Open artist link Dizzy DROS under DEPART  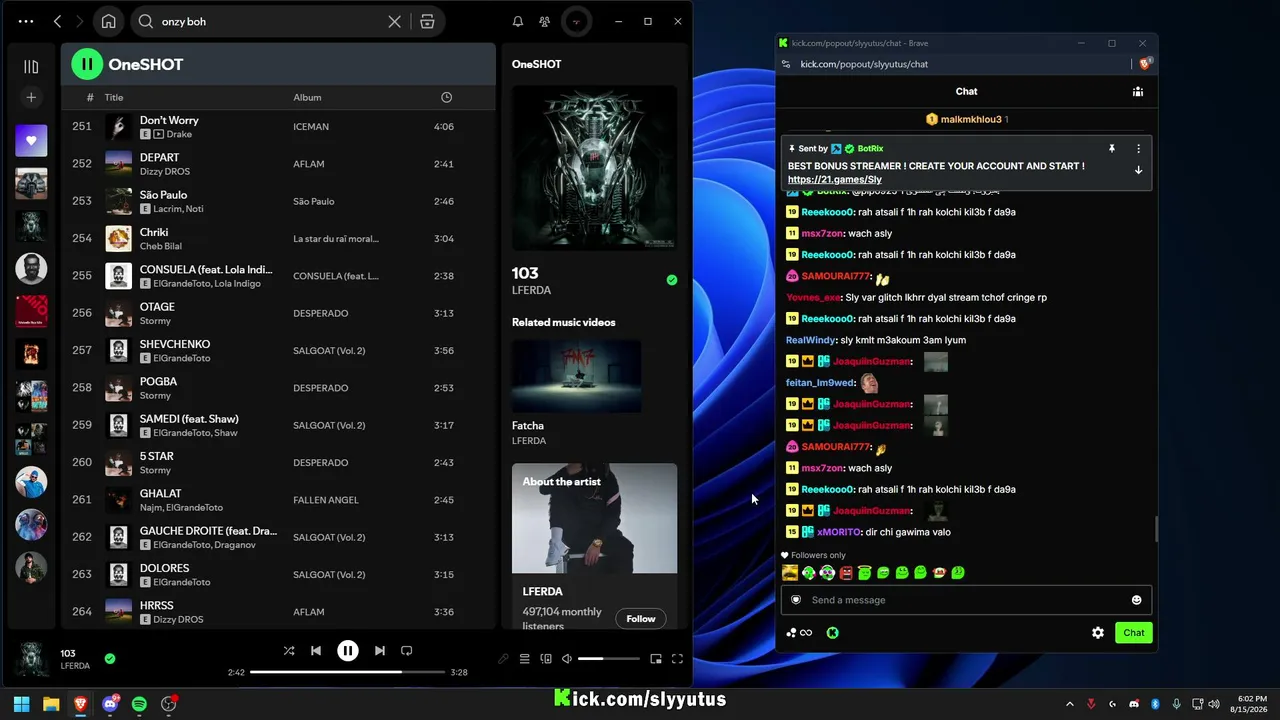(x=165, y=171)
